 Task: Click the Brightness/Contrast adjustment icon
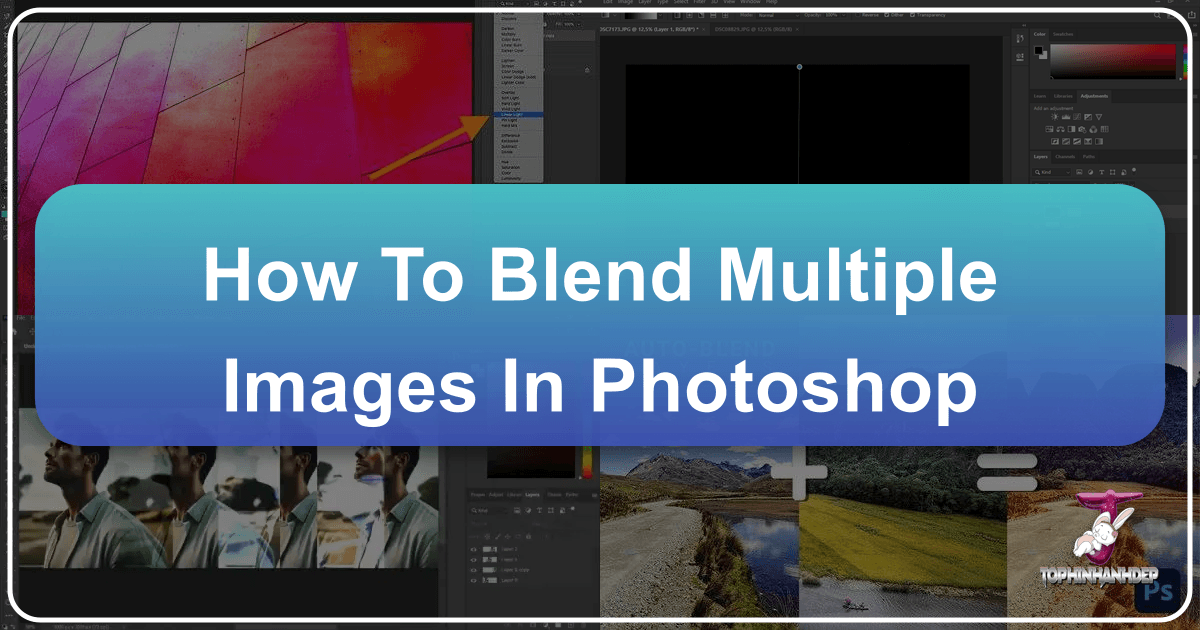point(1053,117)
